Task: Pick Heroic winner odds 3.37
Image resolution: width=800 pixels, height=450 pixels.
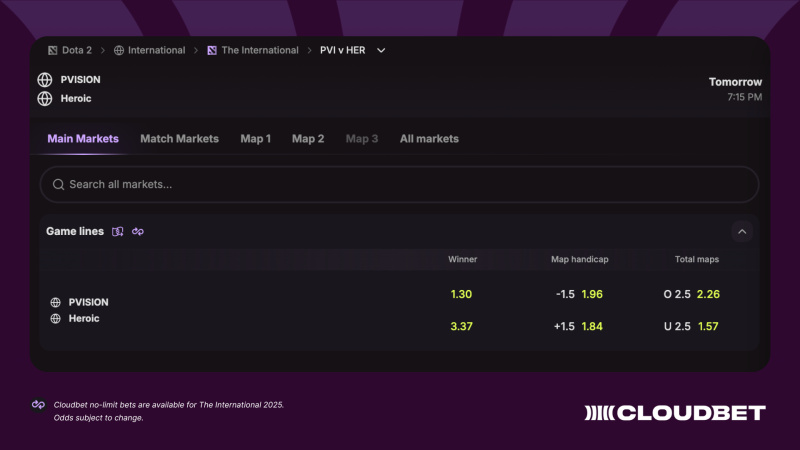Action: pyautogui.click(x=462, y=326)
